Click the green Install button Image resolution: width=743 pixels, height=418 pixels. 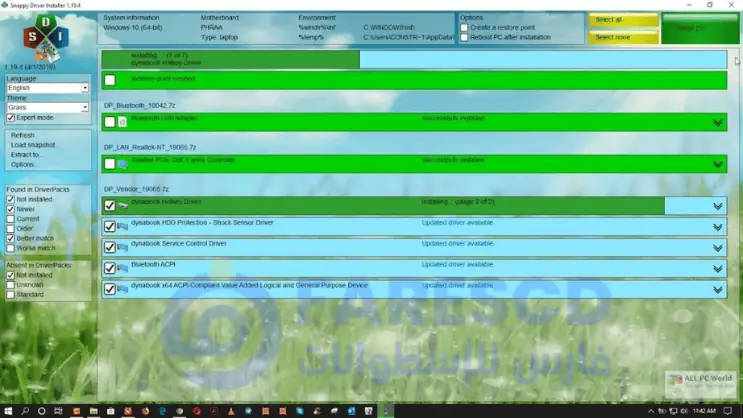(700, 28)
